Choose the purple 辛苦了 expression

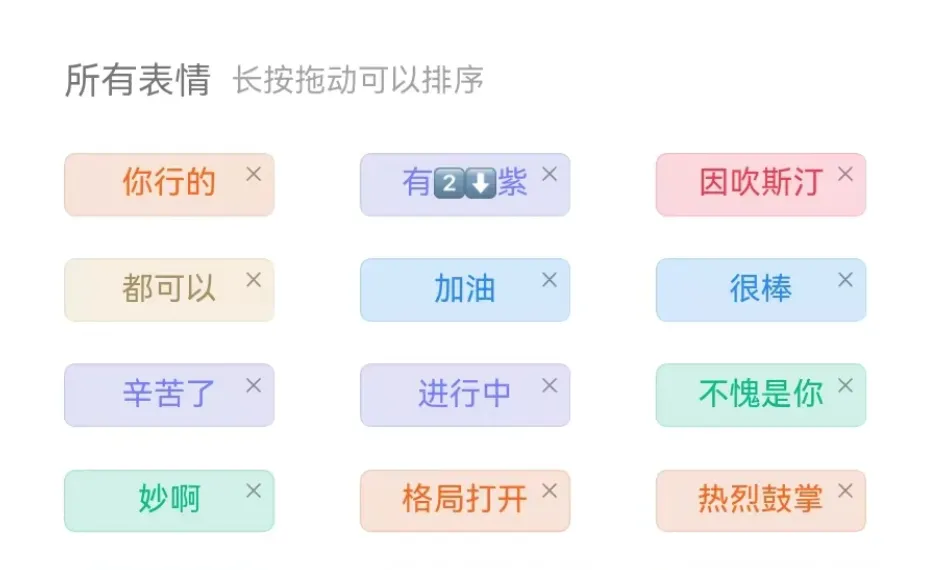169,395
